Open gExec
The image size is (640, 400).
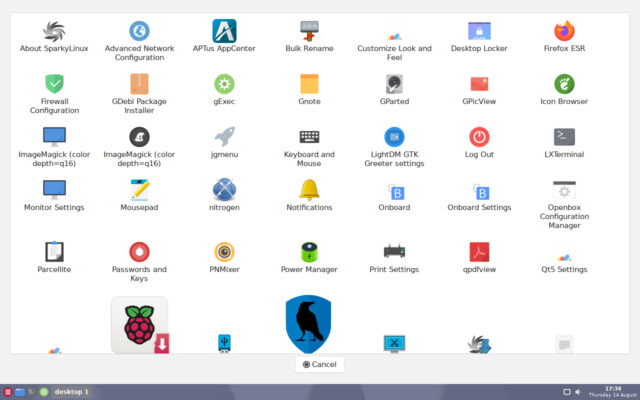(224, 84)
